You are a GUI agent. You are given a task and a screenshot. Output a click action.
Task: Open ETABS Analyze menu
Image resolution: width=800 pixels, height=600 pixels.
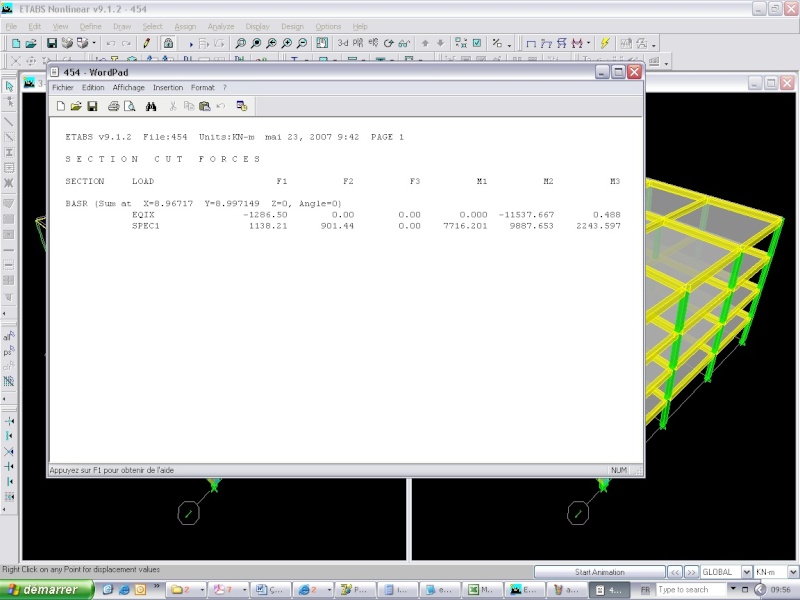(220, 27)
